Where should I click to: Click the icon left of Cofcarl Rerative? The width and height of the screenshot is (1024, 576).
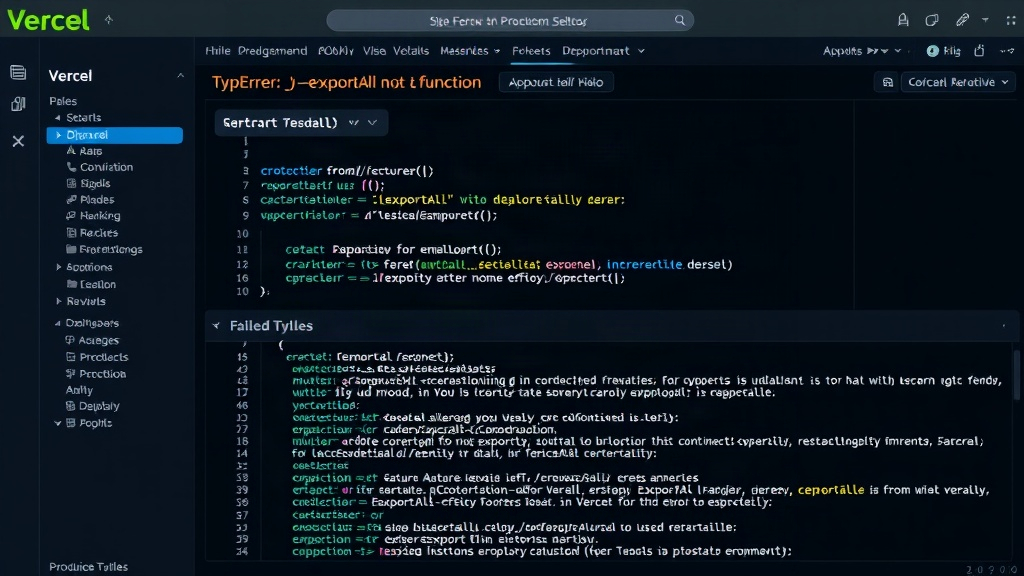point(888,82)
